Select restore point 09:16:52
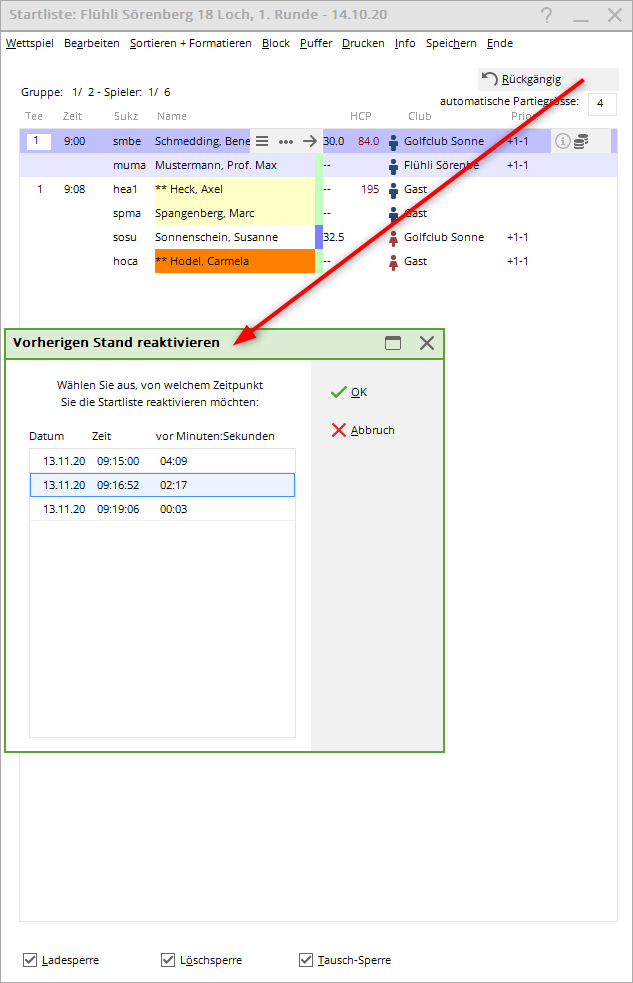 [162, 485]
